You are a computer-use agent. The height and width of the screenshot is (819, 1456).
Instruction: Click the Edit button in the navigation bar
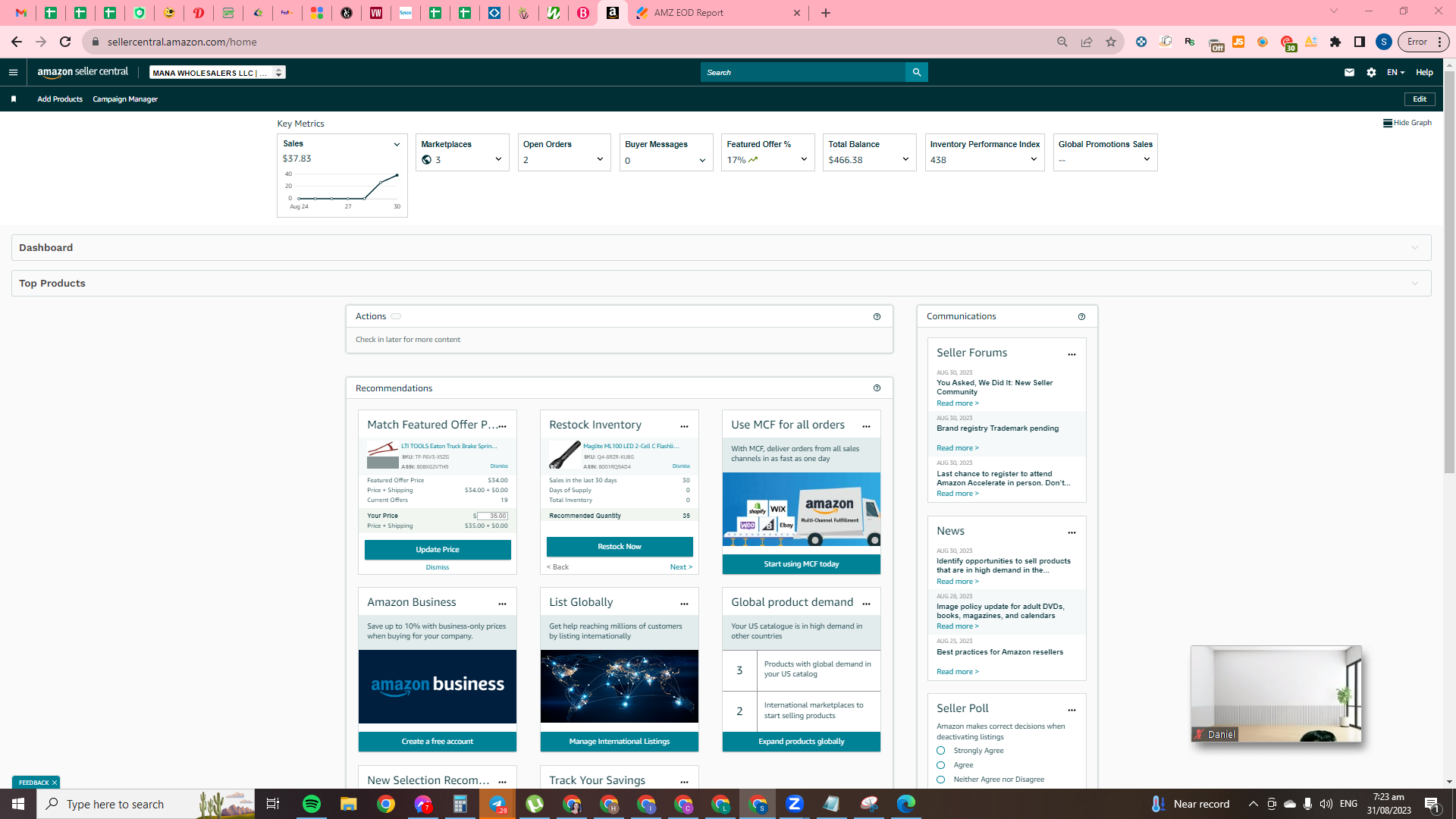(x=1420, y=99)
